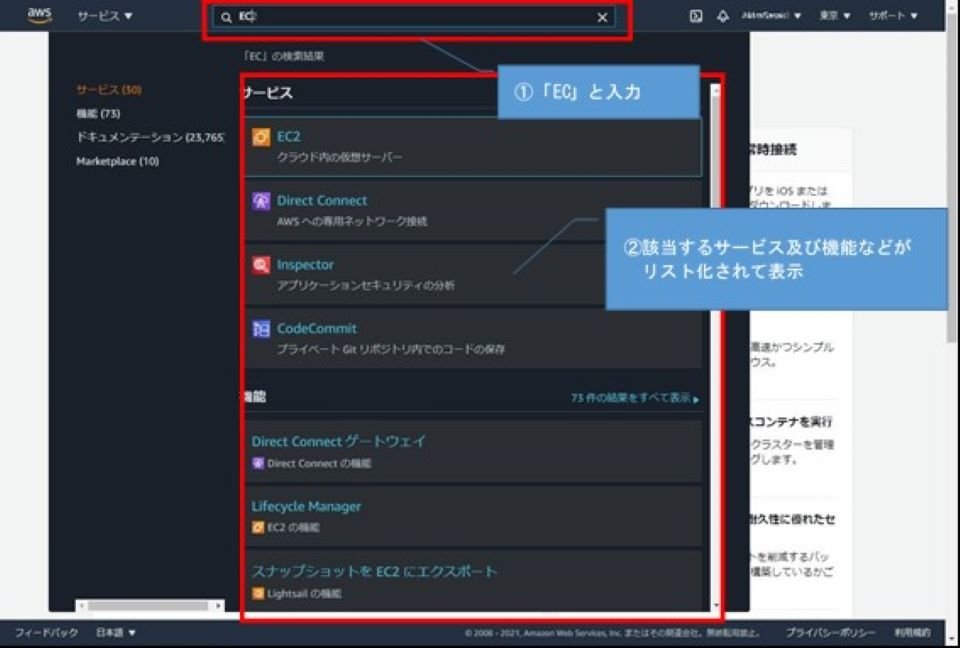960x648 pixels.
Task: Click the AWS への専用ネットワーク接続 text
Action: tap(352, 221)
